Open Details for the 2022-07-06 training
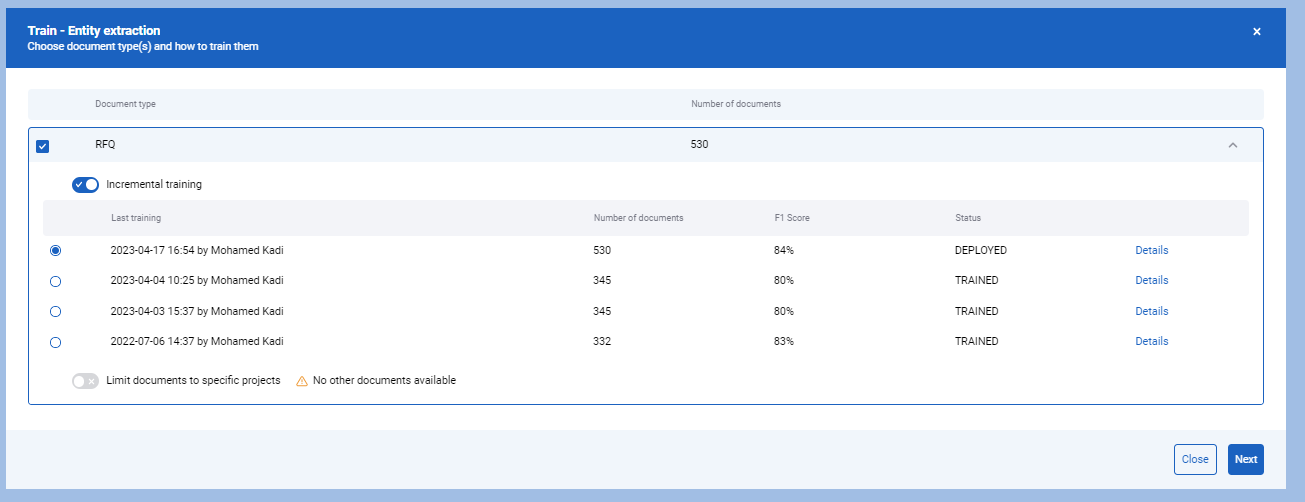 tap(1151, 341)
